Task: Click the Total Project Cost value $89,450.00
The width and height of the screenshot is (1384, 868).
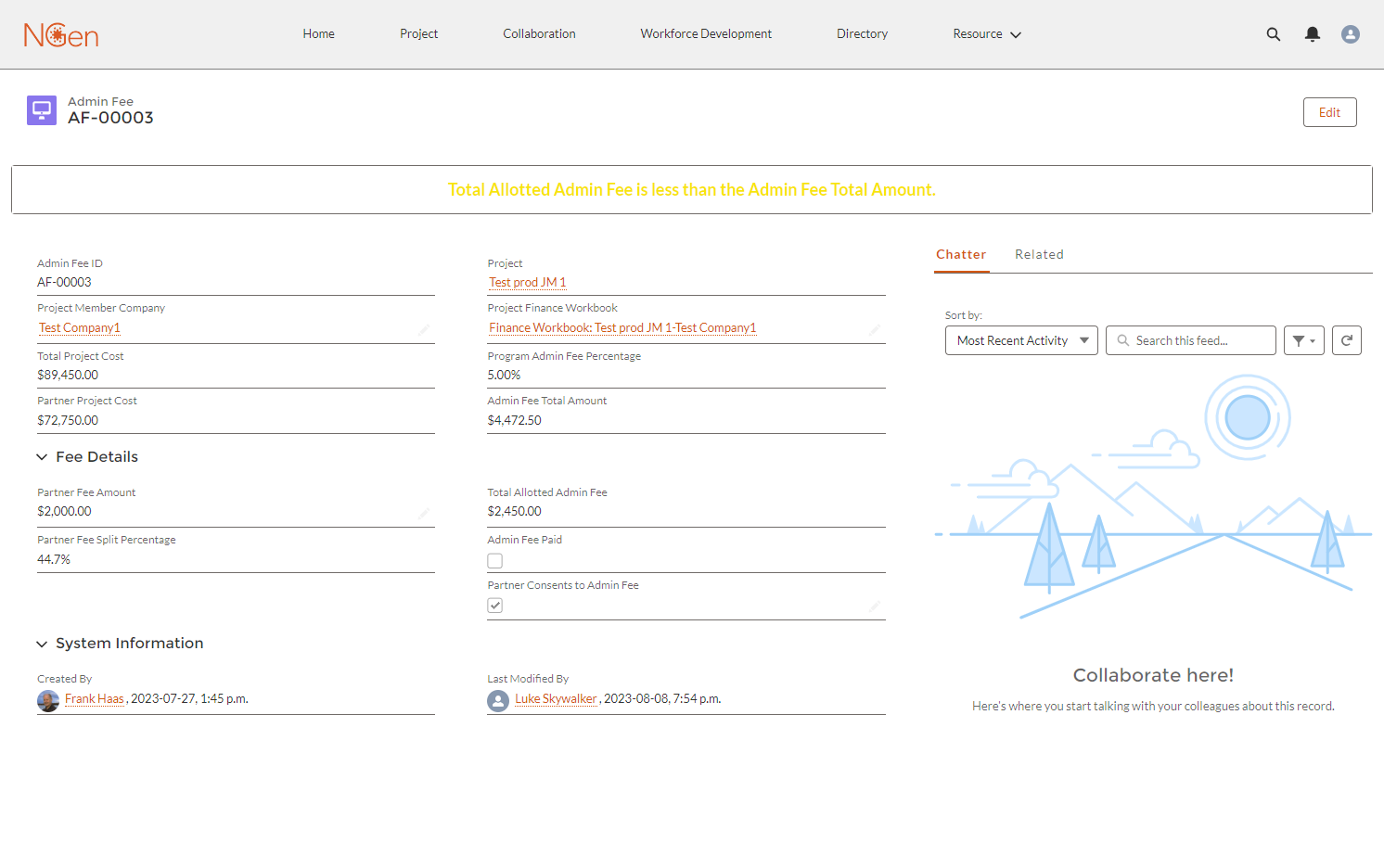Action: coord(68,375)
